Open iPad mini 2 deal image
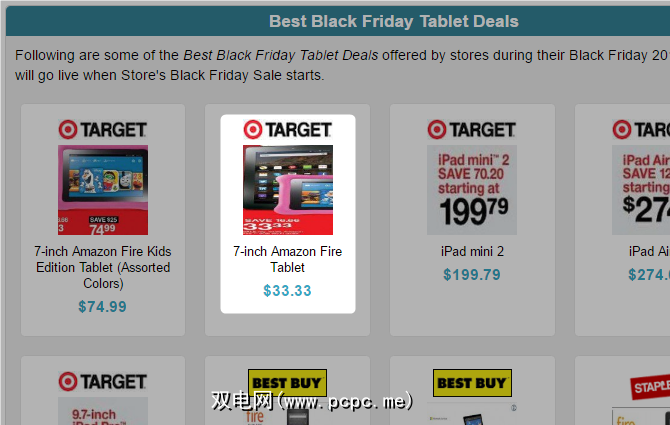Screen dimensions: 670x425 (471, 190)
